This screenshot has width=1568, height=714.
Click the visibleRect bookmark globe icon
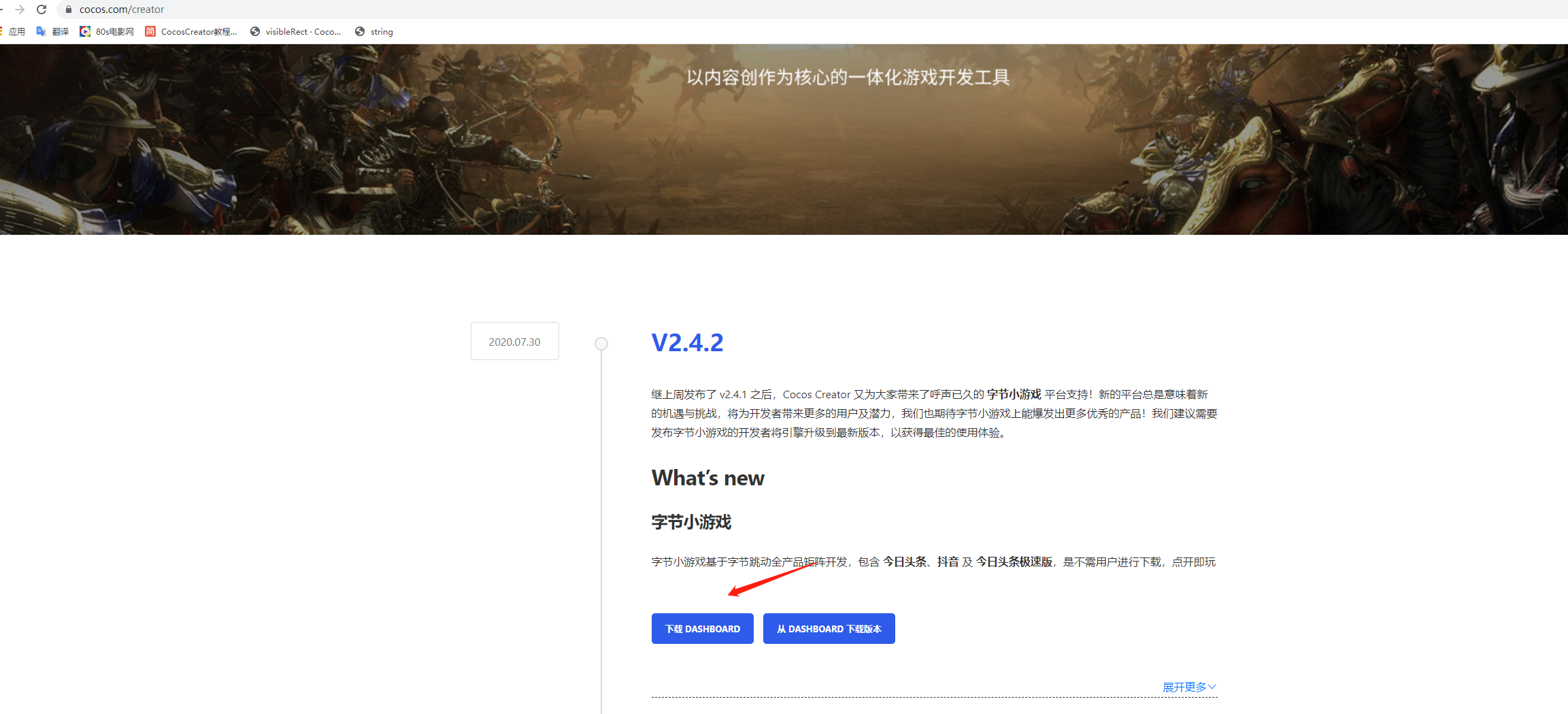click(255, 31)
